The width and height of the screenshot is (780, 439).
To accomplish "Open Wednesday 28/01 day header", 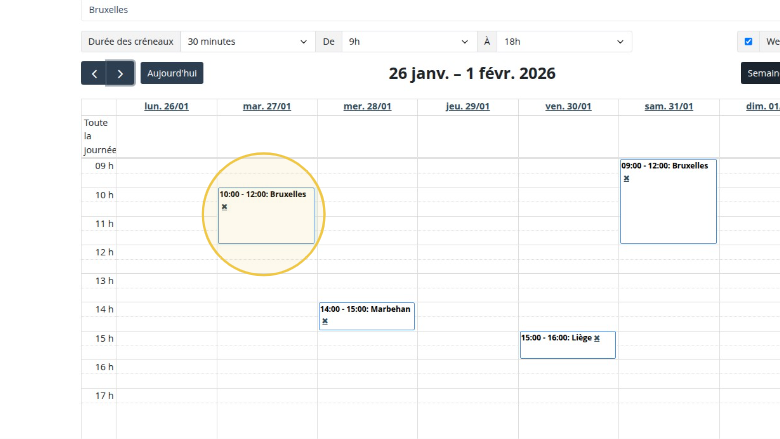I will click(x=367, y=106).
